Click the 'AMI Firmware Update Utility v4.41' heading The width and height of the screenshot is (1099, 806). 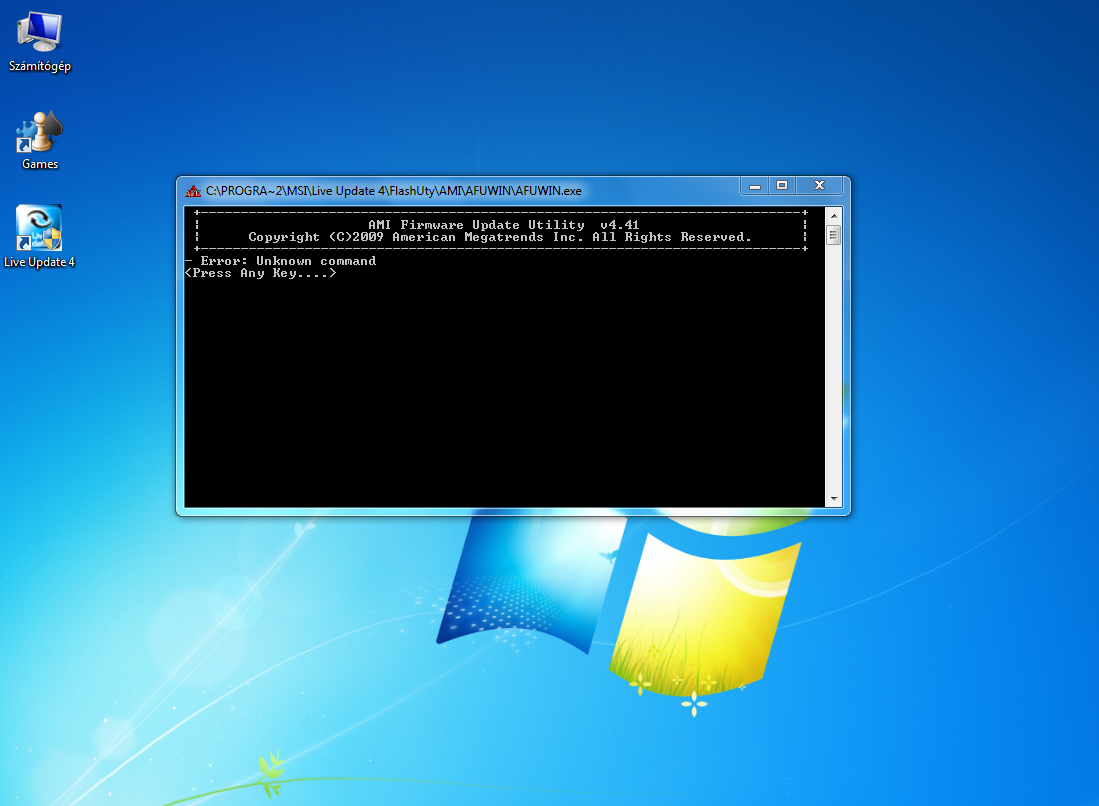click(x=503, y=225)
